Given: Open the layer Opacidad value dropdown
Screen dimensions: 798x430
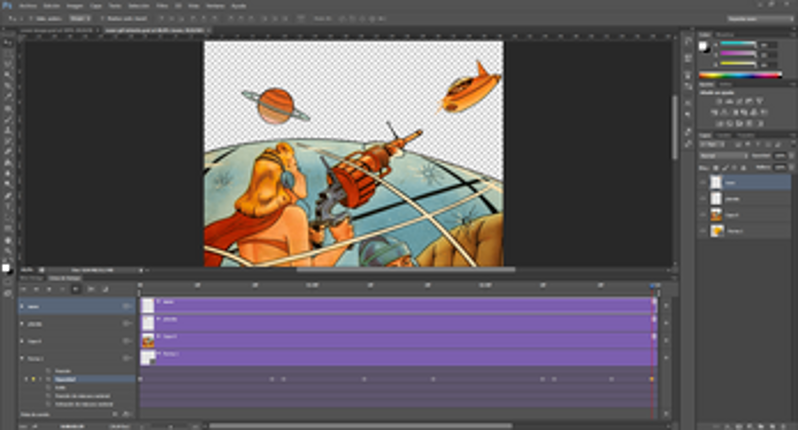Looking at the screenshot, I should 791,156.
